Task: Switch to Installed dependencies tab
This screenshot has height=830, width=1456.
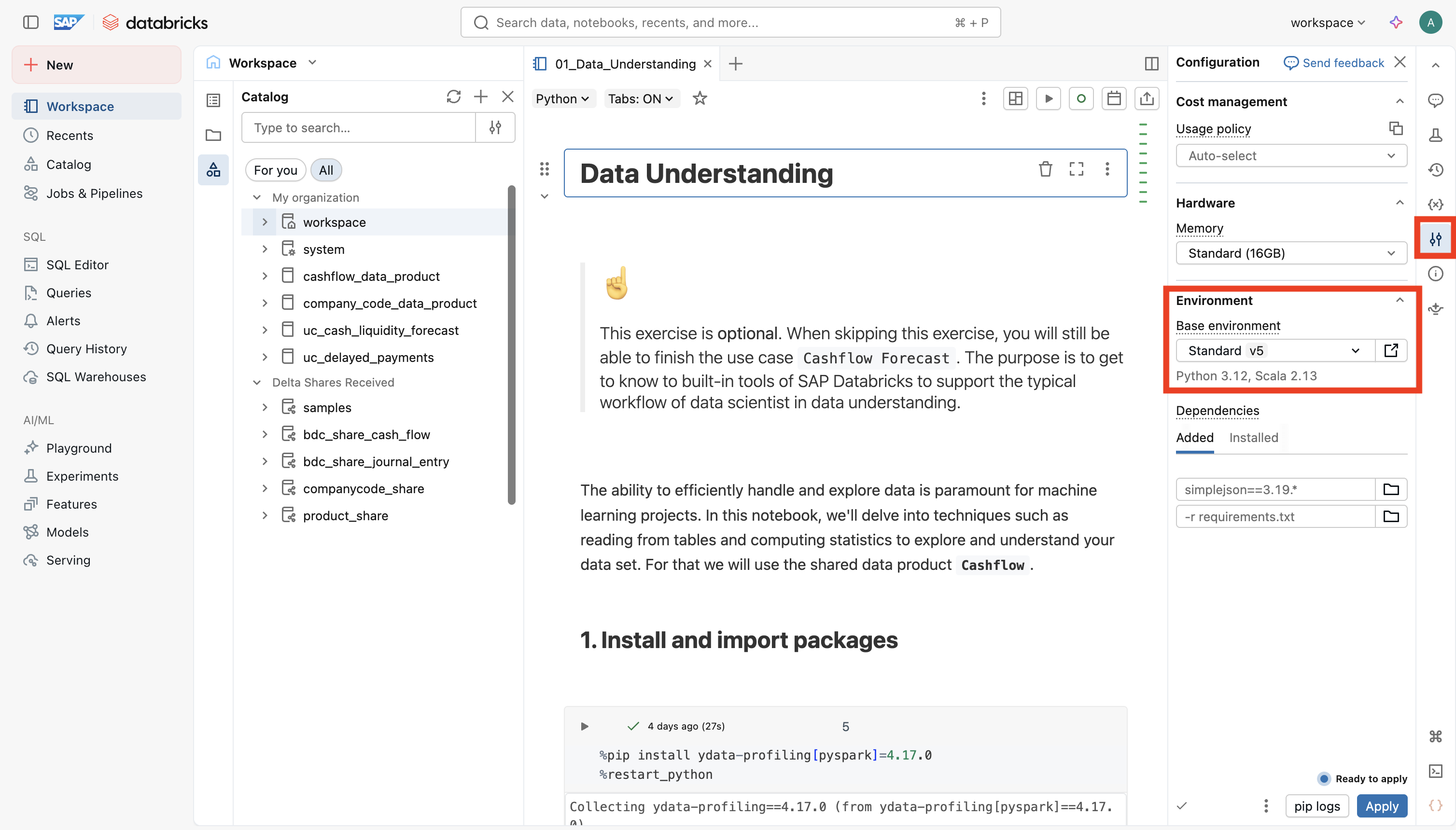Action: [x=1253, y=437]
